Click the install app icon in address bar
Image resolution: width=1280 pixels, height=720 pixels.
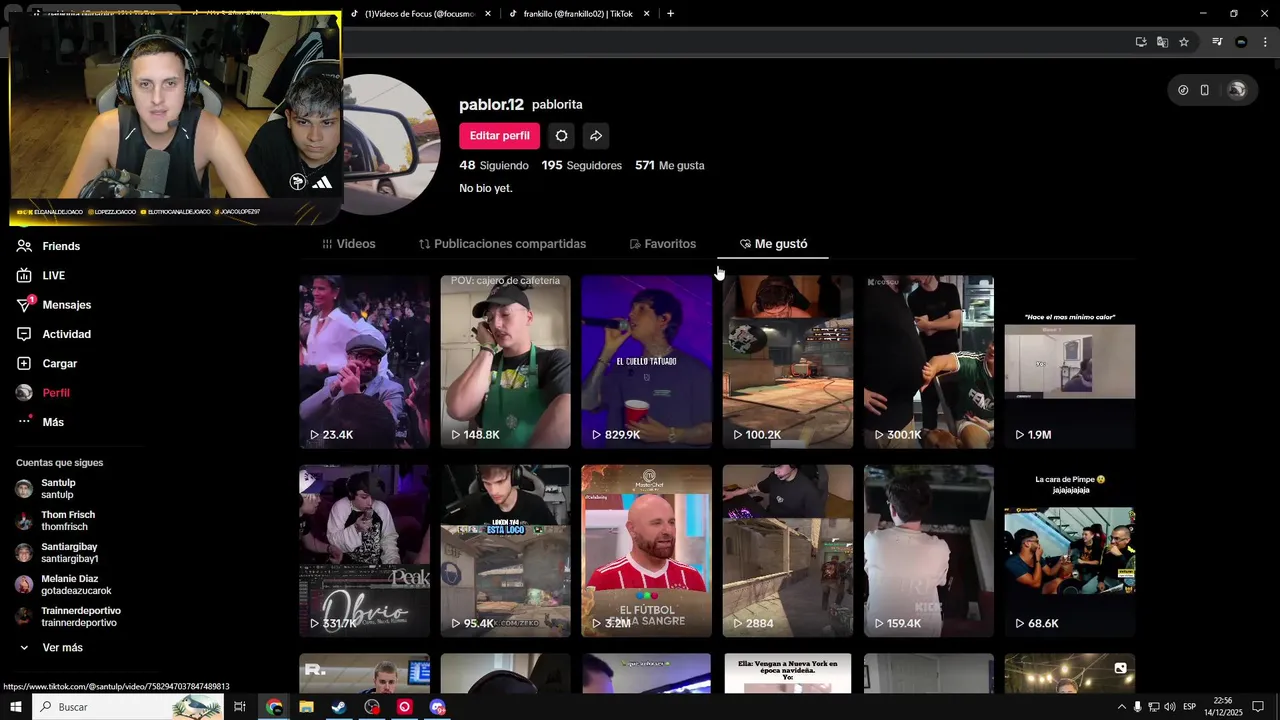click(x=1141, y=42)
